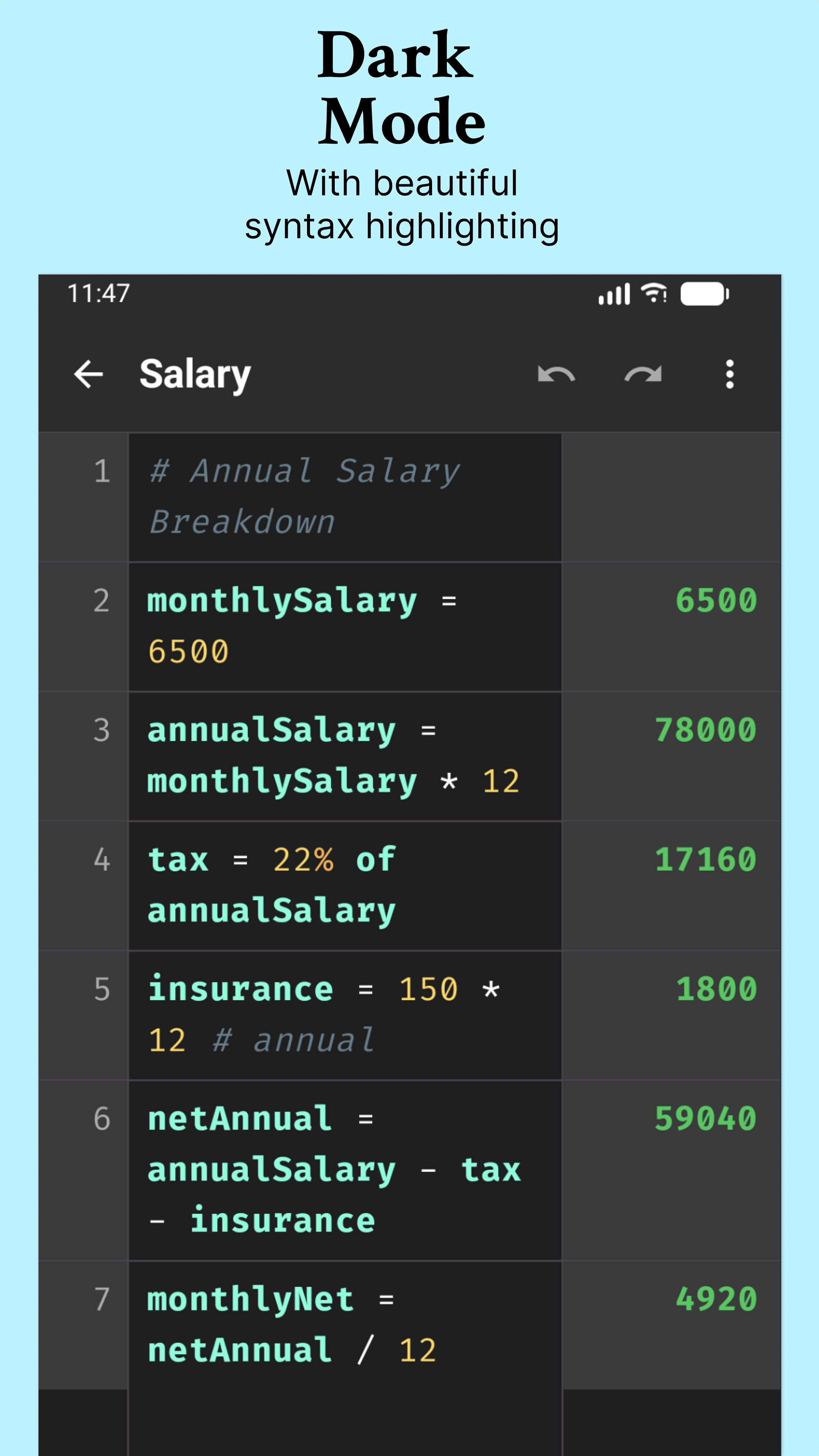This screenshot has width=819, height=1456.
Task: Open the three-dot overflow menu
Action: (x=730, y=374)
